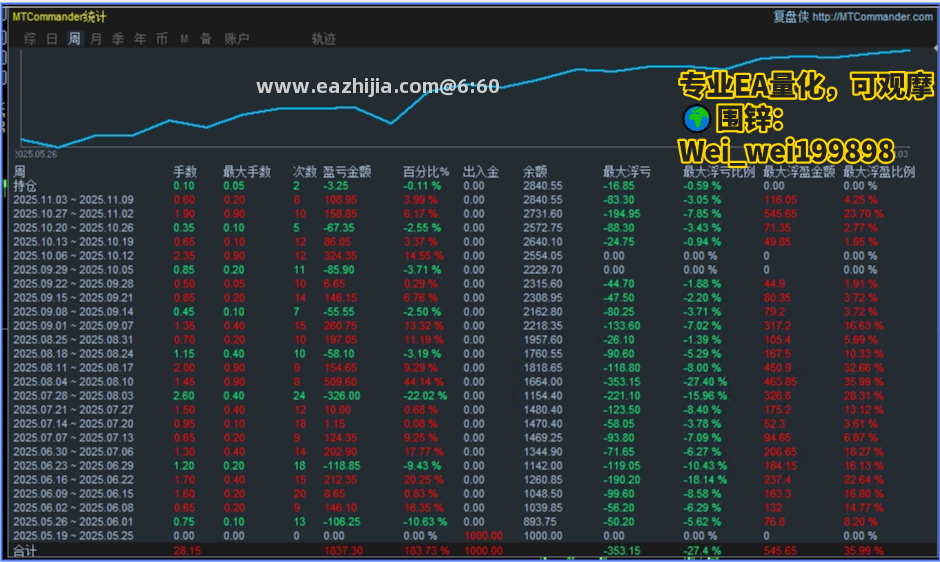The image size is (940, 562).
Task: Open the 季 quarterly tab
Action: click(x=118, y=39)
